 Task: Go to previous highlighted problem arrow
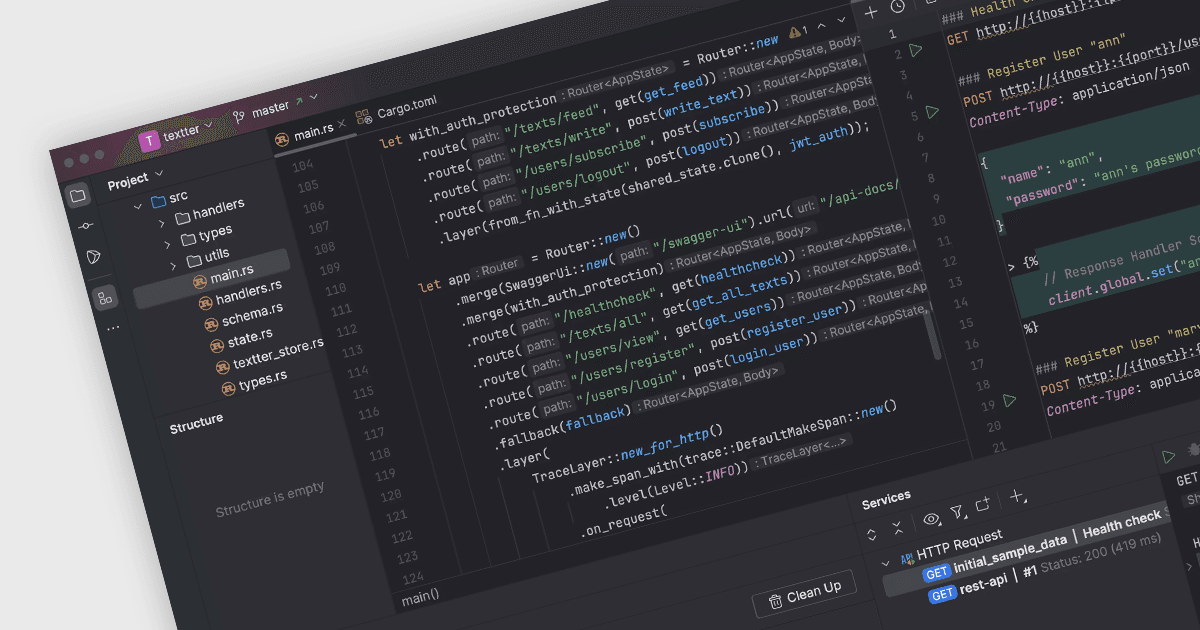tap(822, 25)
